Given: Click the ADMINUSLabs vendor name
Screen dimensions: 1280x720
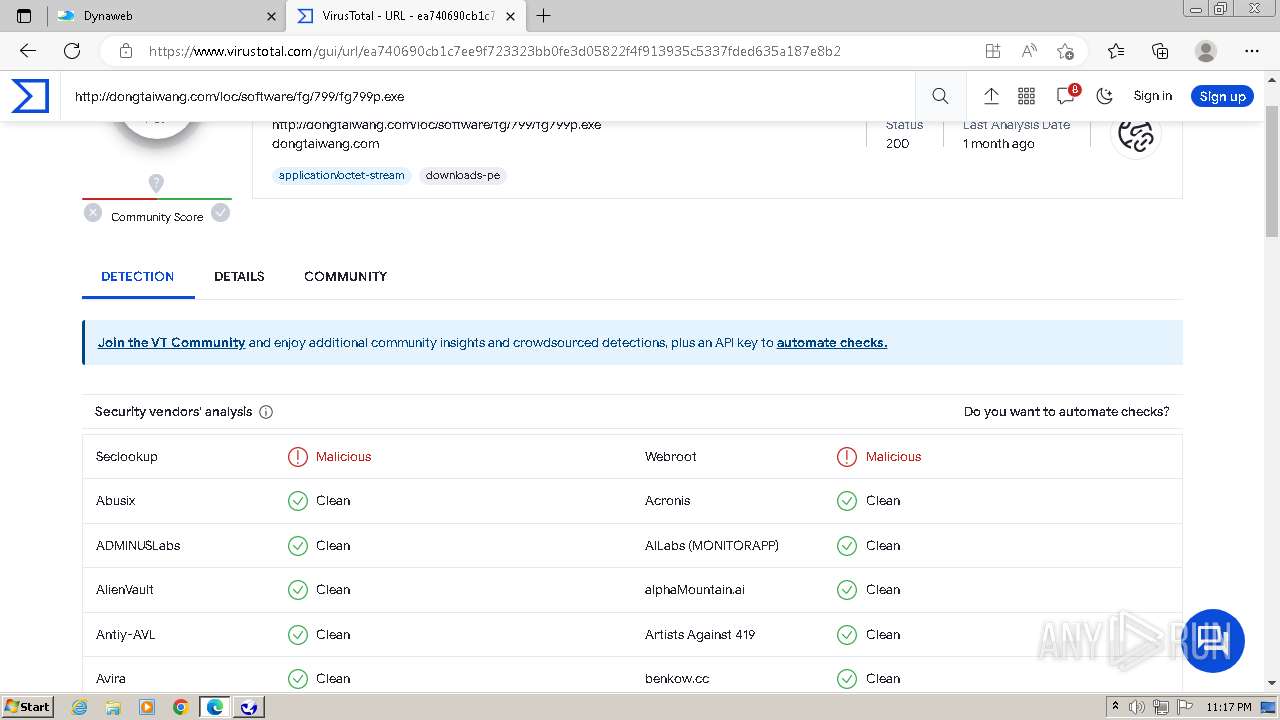Looking at the screenshot, I should pyautogui.click(x=138, y=546).
